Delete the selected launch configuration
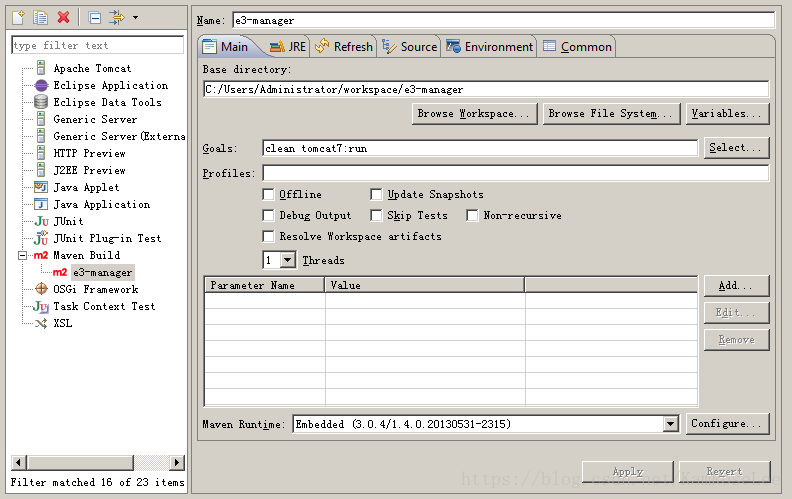The image size is (792, 499). [64, 18]
